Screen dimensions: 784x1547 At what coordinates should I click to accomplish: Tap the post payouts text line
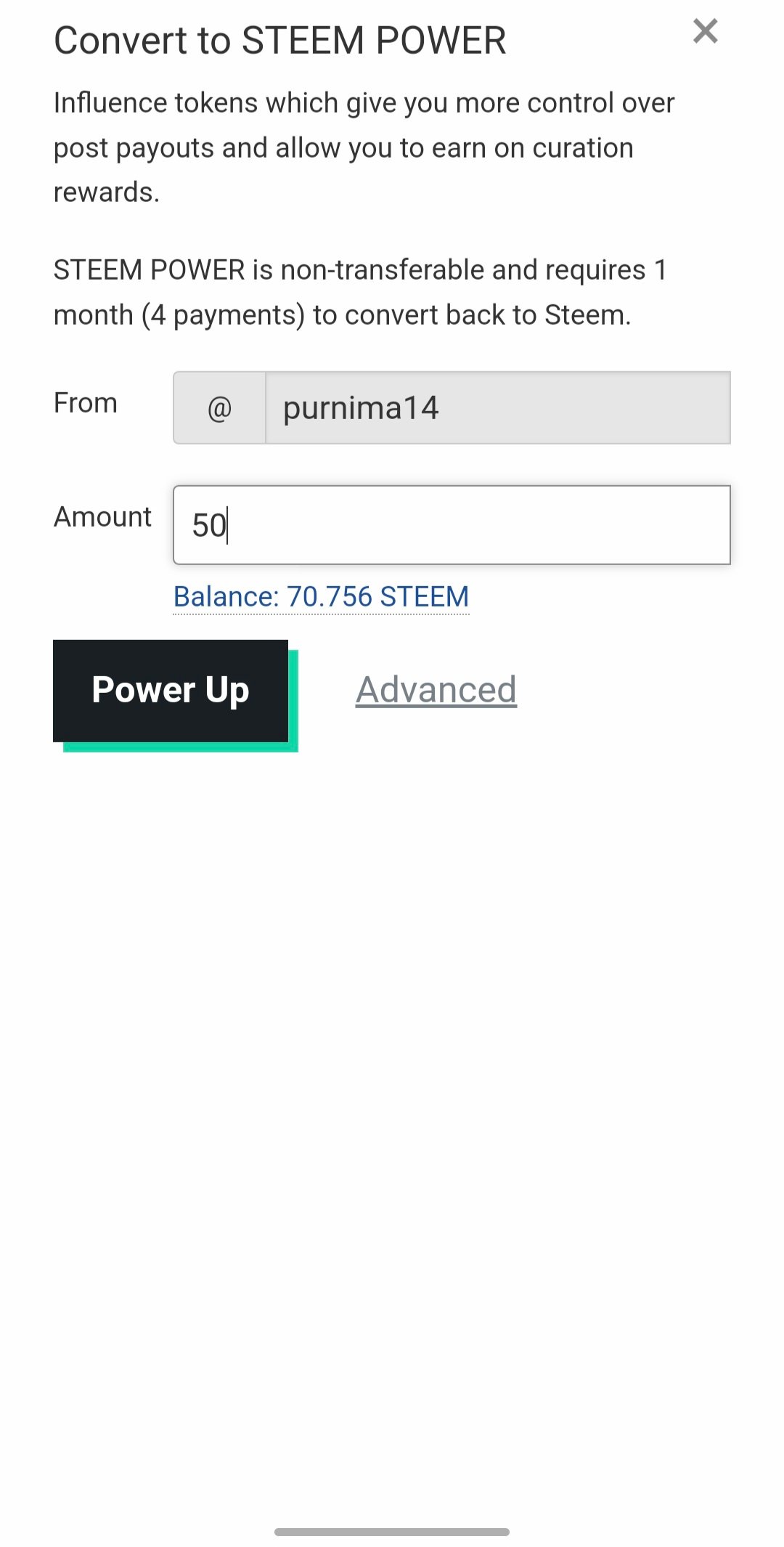[343, 148]
